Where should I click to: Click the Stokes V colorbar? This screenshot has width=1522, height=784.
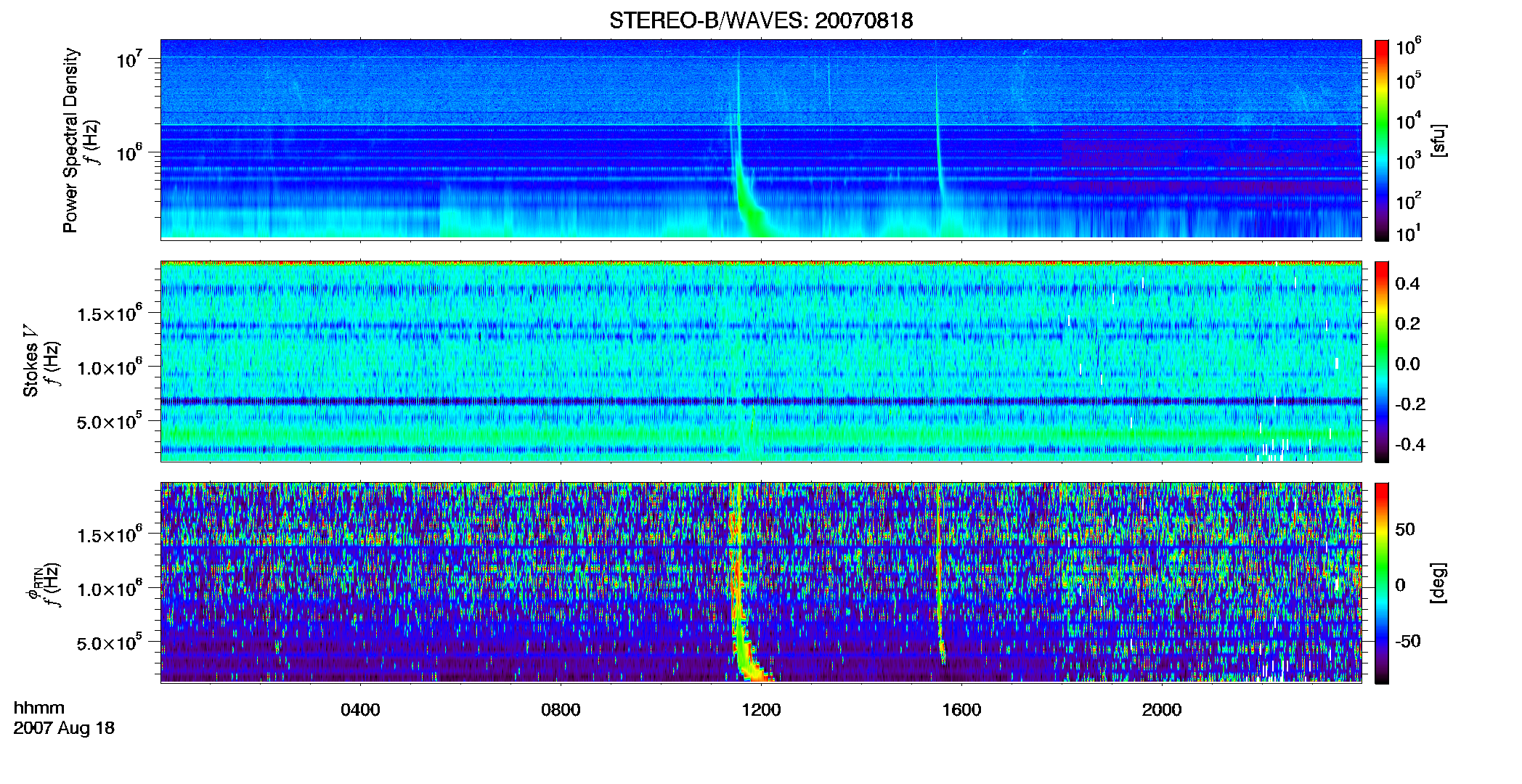tap(1382, 362)
